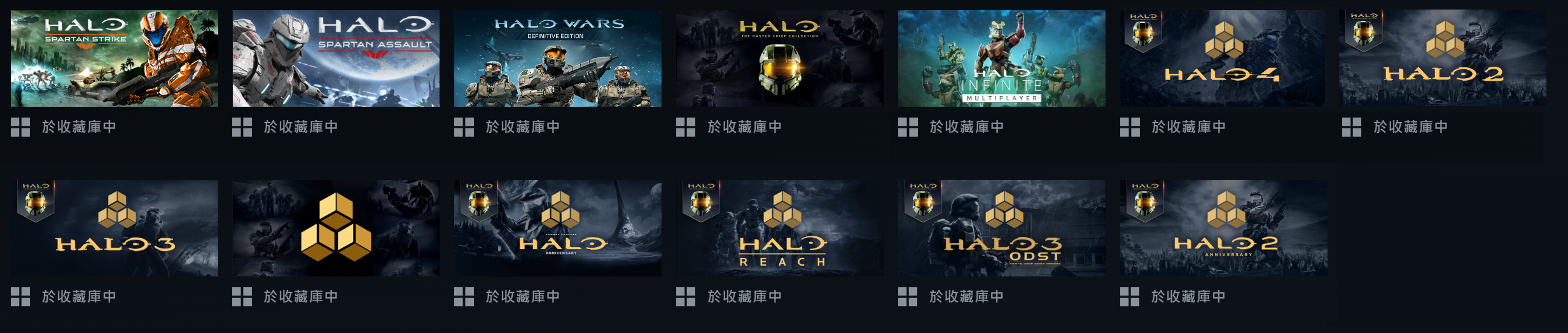Image resolution: width=1568 pixels, height=333 pixels.
Task: Click the library grid icon under Spartan Assault
Action: click(242, 127)
